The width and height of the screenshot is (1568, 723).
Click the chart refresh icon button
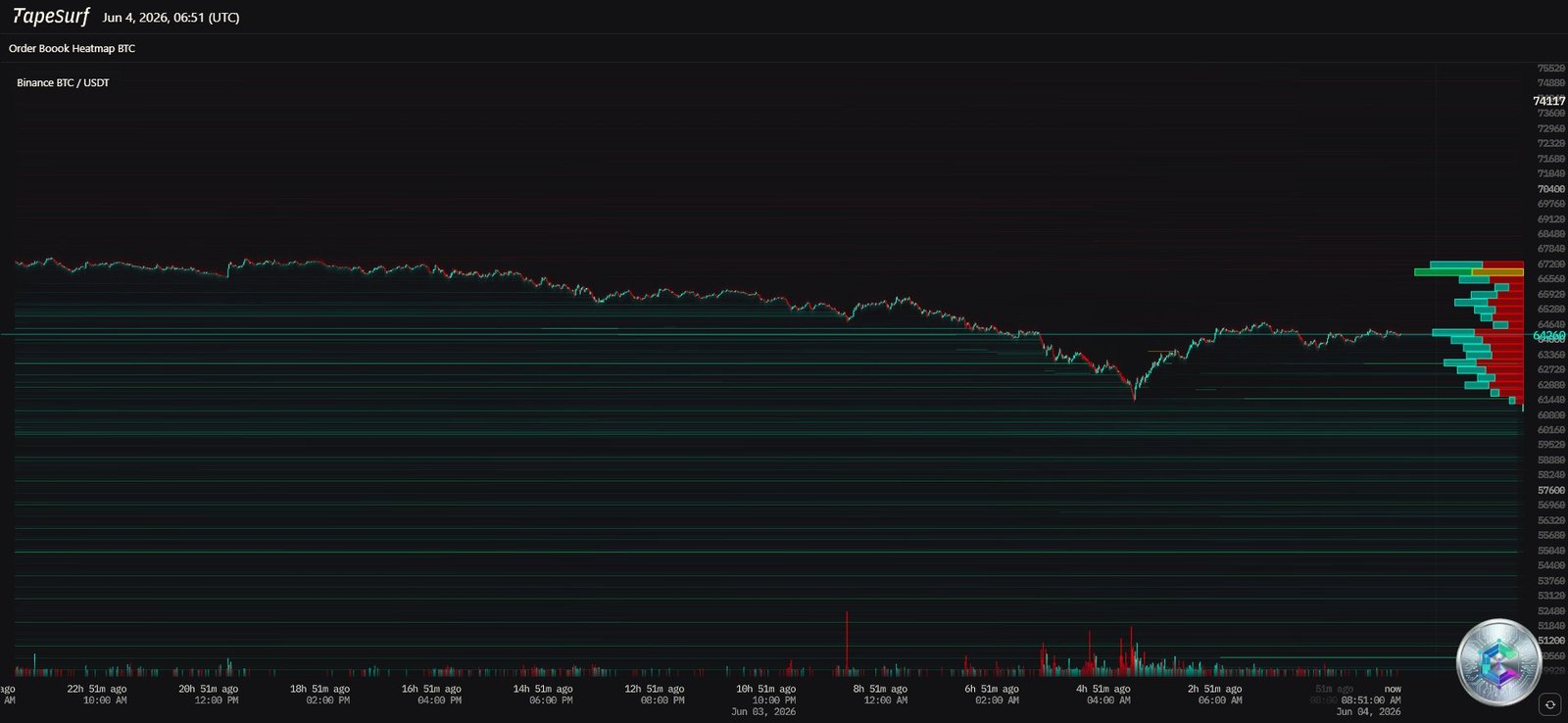coord(1549,703)
